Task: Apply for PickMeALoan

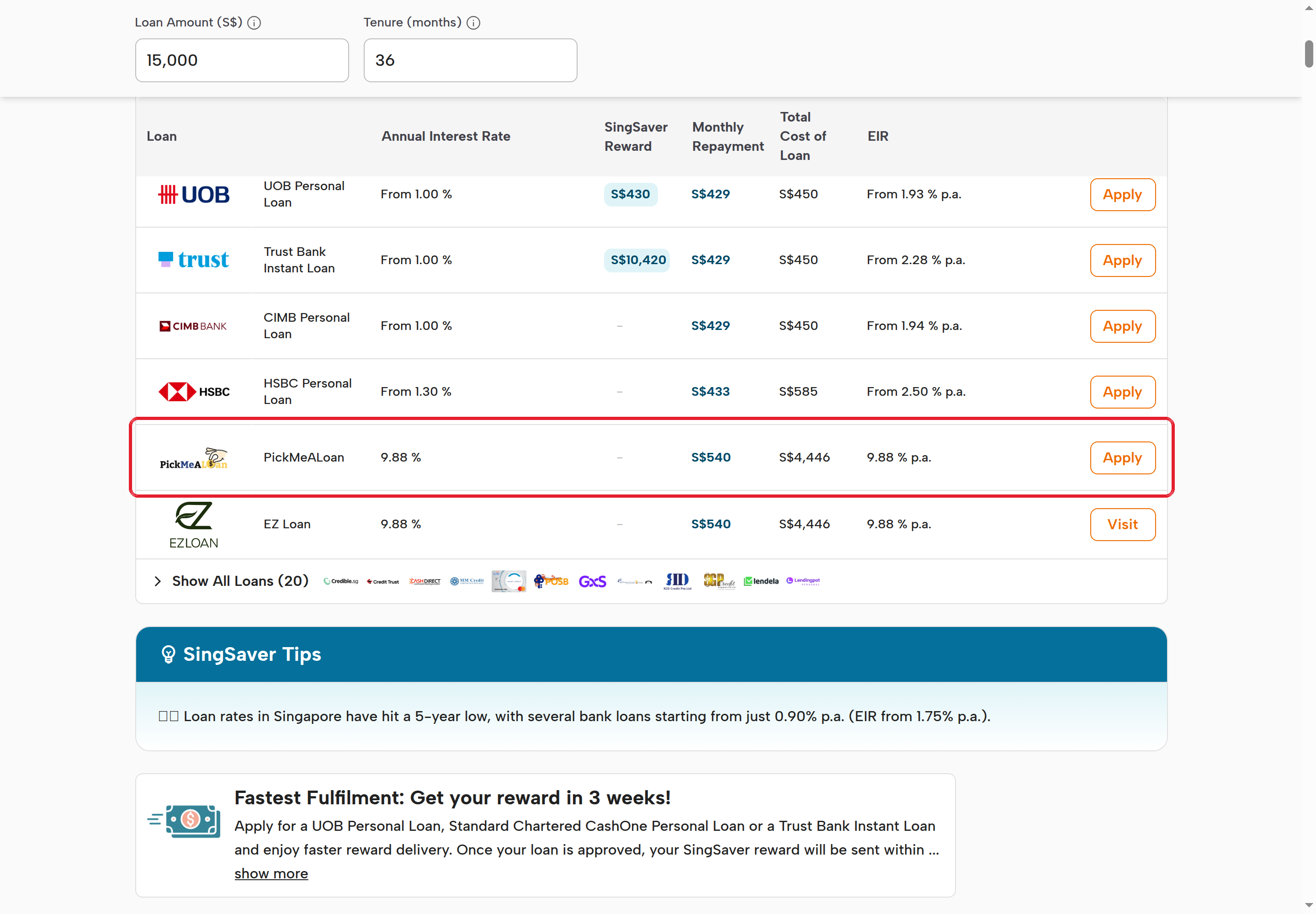Action: [1122, 458]
